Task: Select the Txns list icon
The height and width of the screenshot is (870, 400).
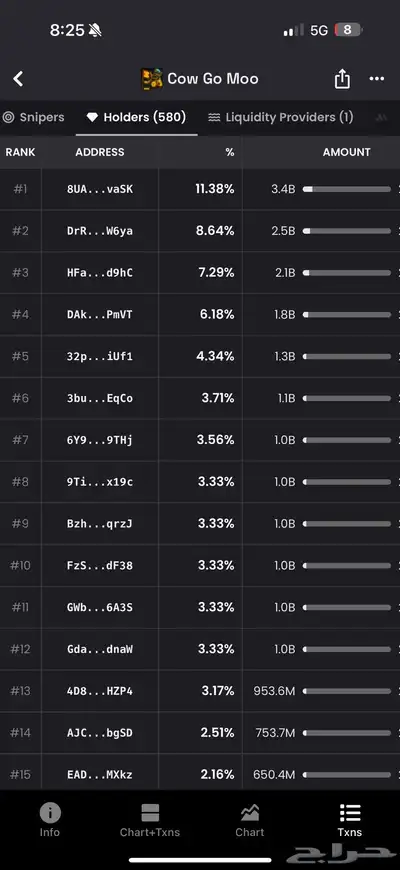Action: point(350,813)
